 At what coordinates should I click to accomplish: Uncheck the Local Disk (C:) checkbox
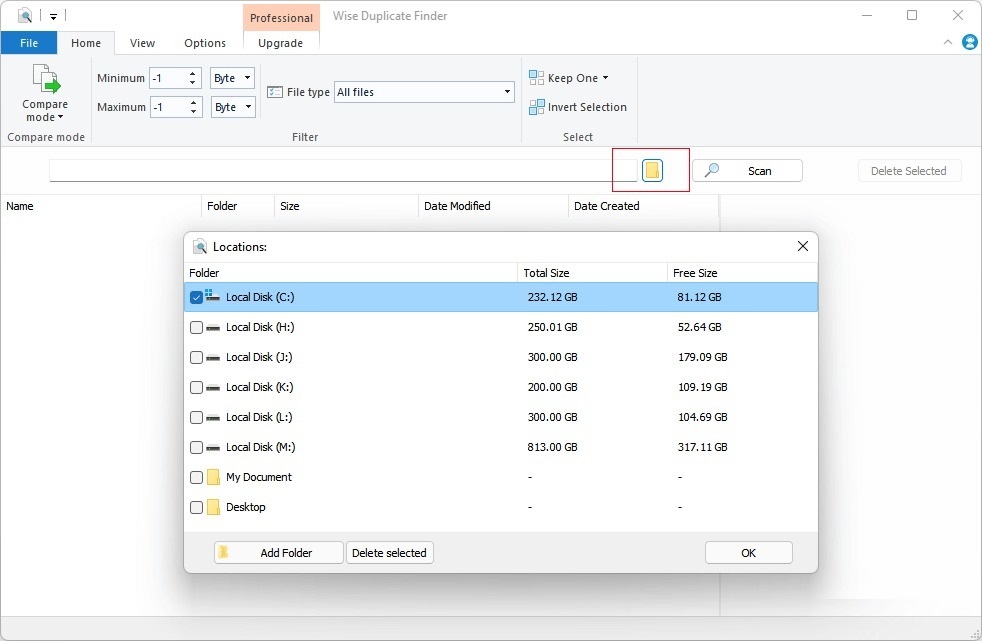[x=196, y=297]
